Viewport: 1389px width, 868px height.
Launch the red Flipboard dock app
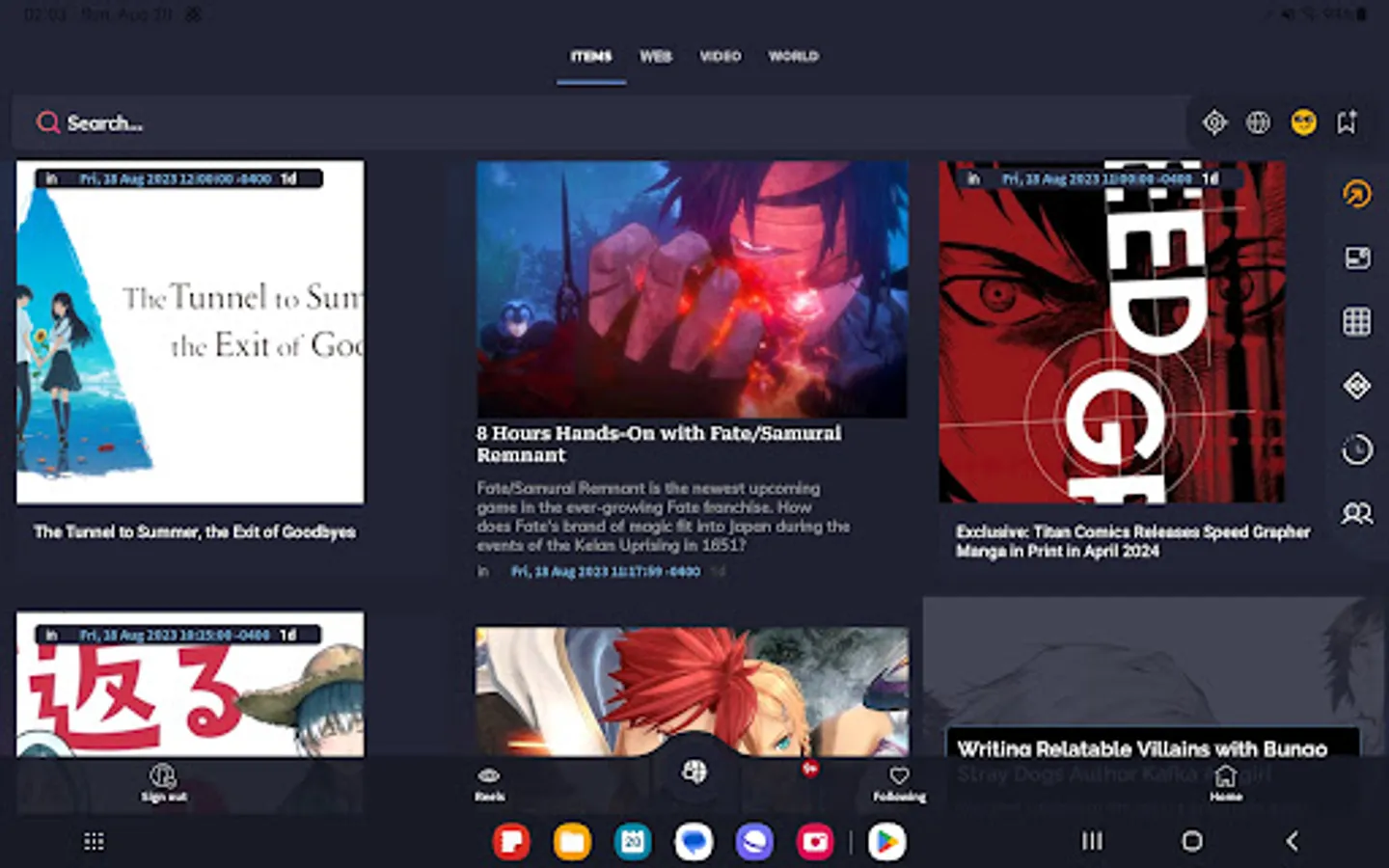coord(511,842)
